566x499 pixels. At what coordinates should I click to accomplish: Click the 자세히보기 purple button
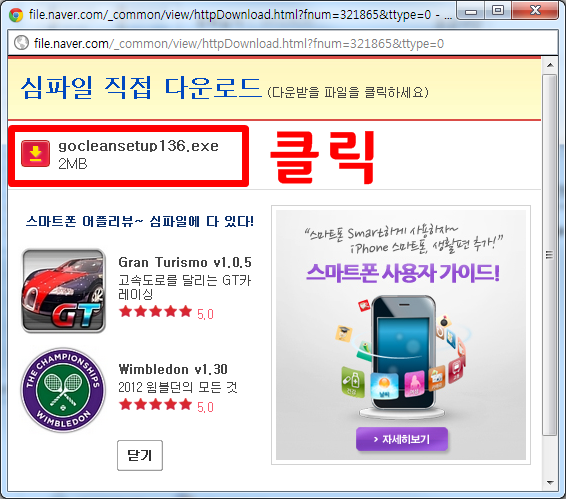pos(402,439)
